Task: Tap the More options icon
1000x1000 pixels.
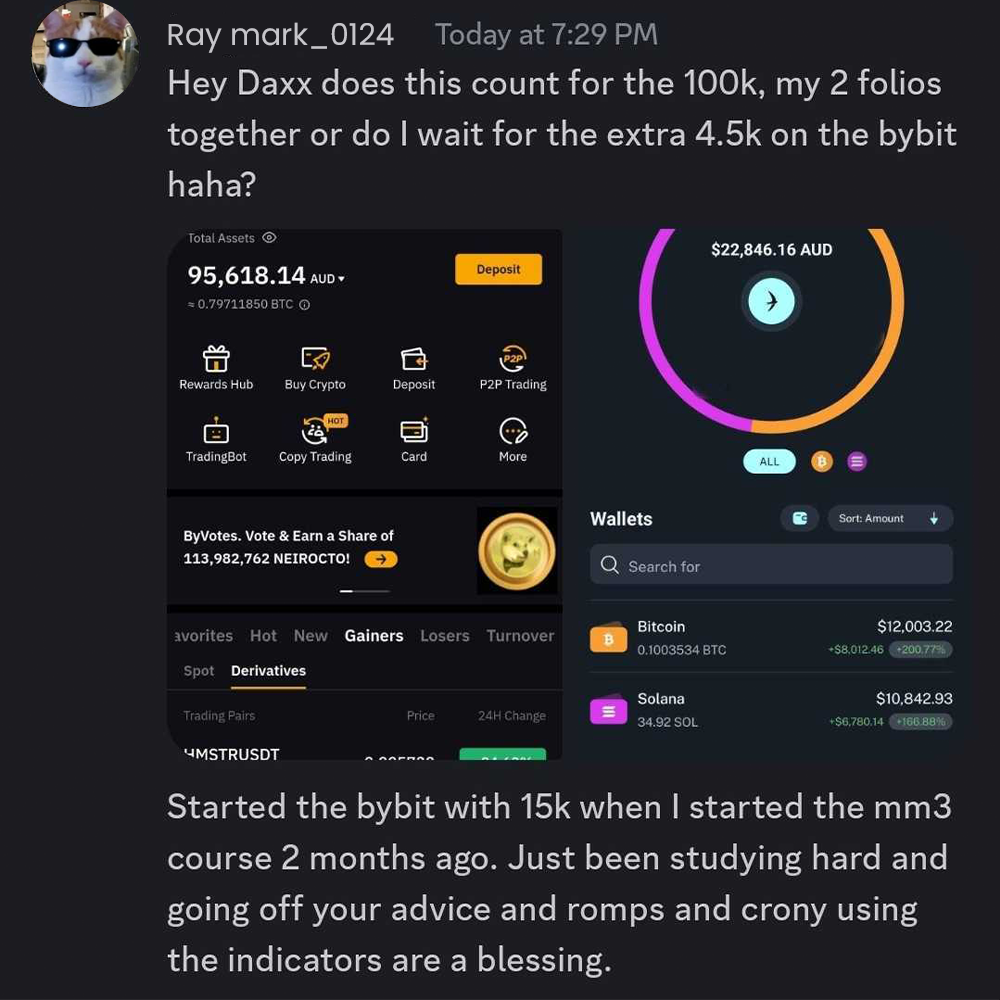Action: click(513, 431)
